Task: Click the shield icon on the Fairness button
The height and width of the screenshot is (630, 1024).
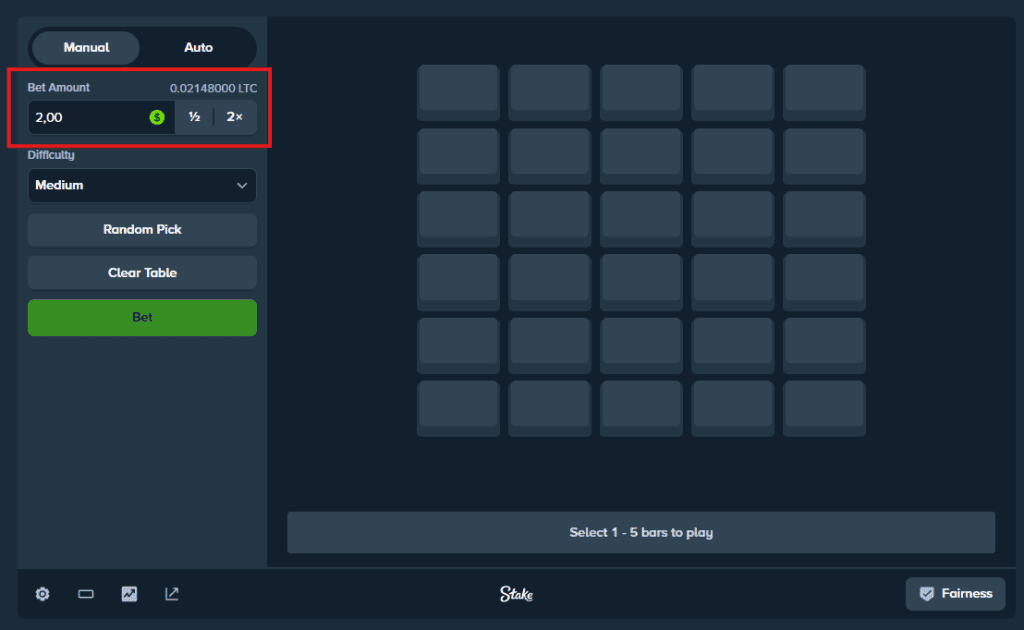Action: coord(929,593)
